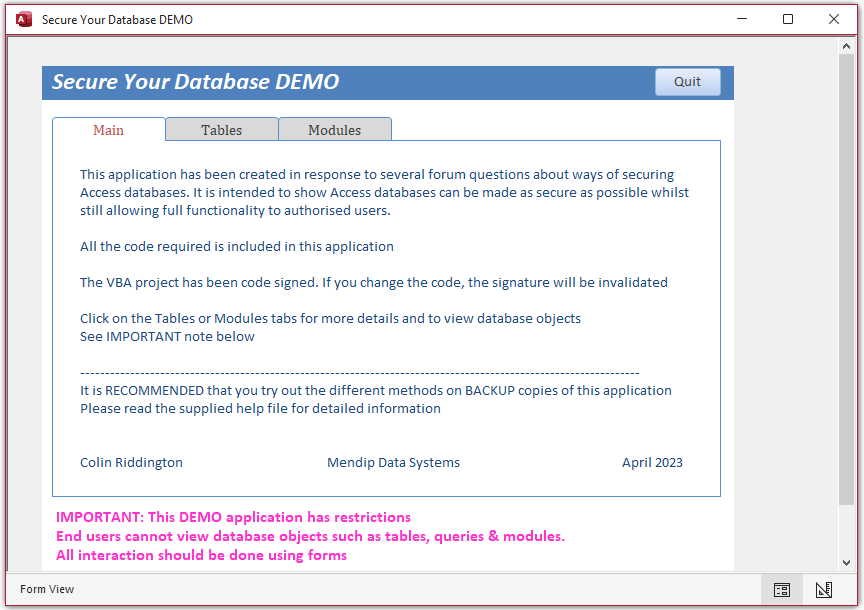
Task: Click the Mendip Data Systems label
Action: click(393, 462)
